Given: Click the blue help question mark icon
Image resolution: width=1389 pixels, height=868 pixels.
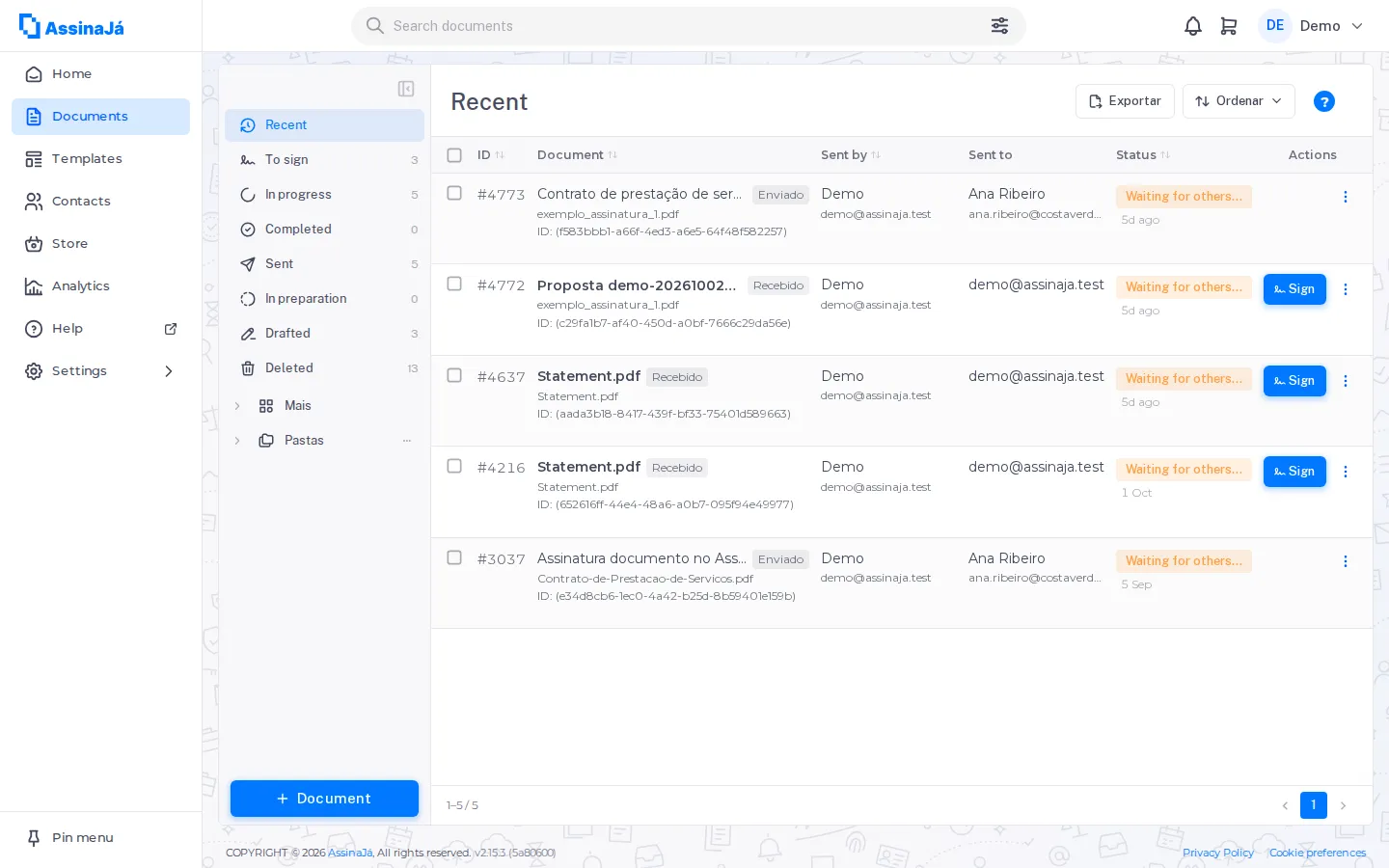Looking at the screenshot, I should click(x=1324, y=101).
